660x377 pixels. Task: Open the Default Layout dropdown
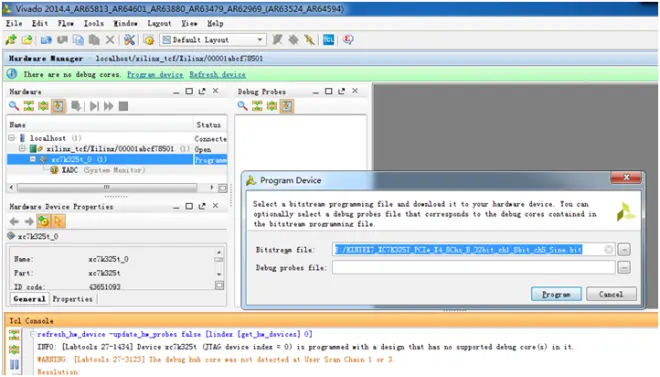point(213,40)
